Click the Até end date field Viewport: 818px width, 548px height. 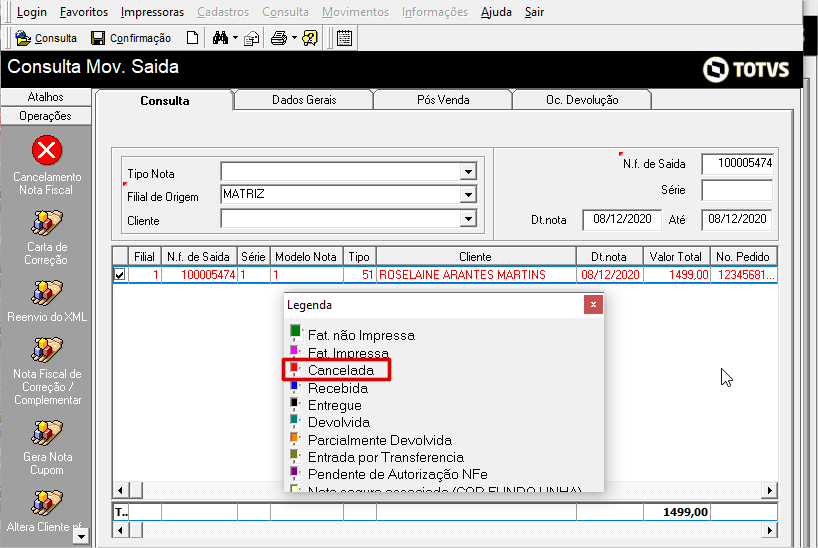coord(737,219)
